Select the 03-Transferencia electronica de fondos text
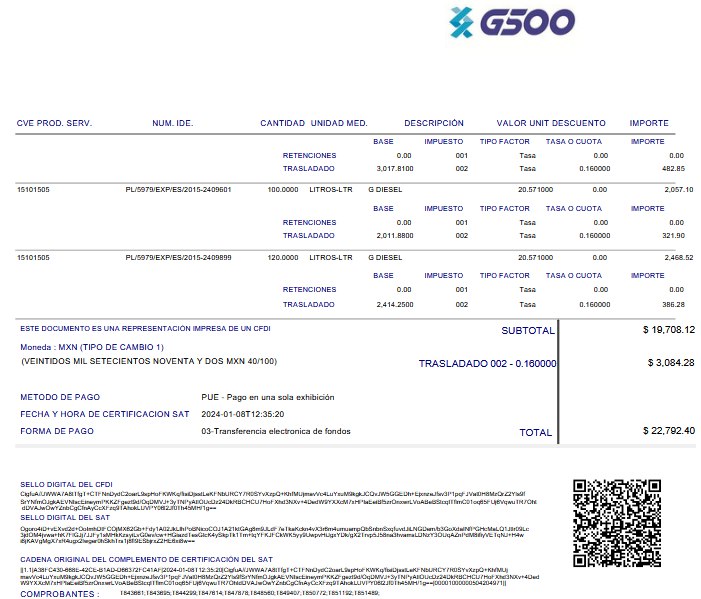The image size is (701, 599). [274, 431]
